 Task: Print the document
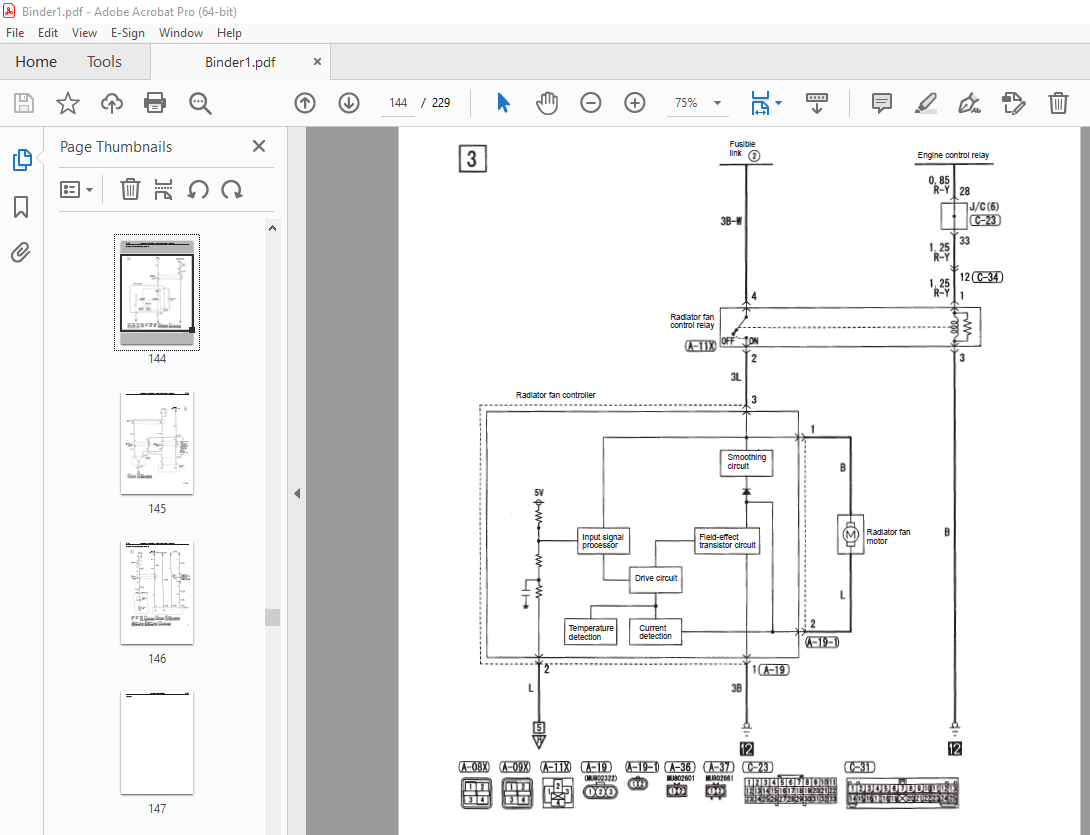click(154, 103)
